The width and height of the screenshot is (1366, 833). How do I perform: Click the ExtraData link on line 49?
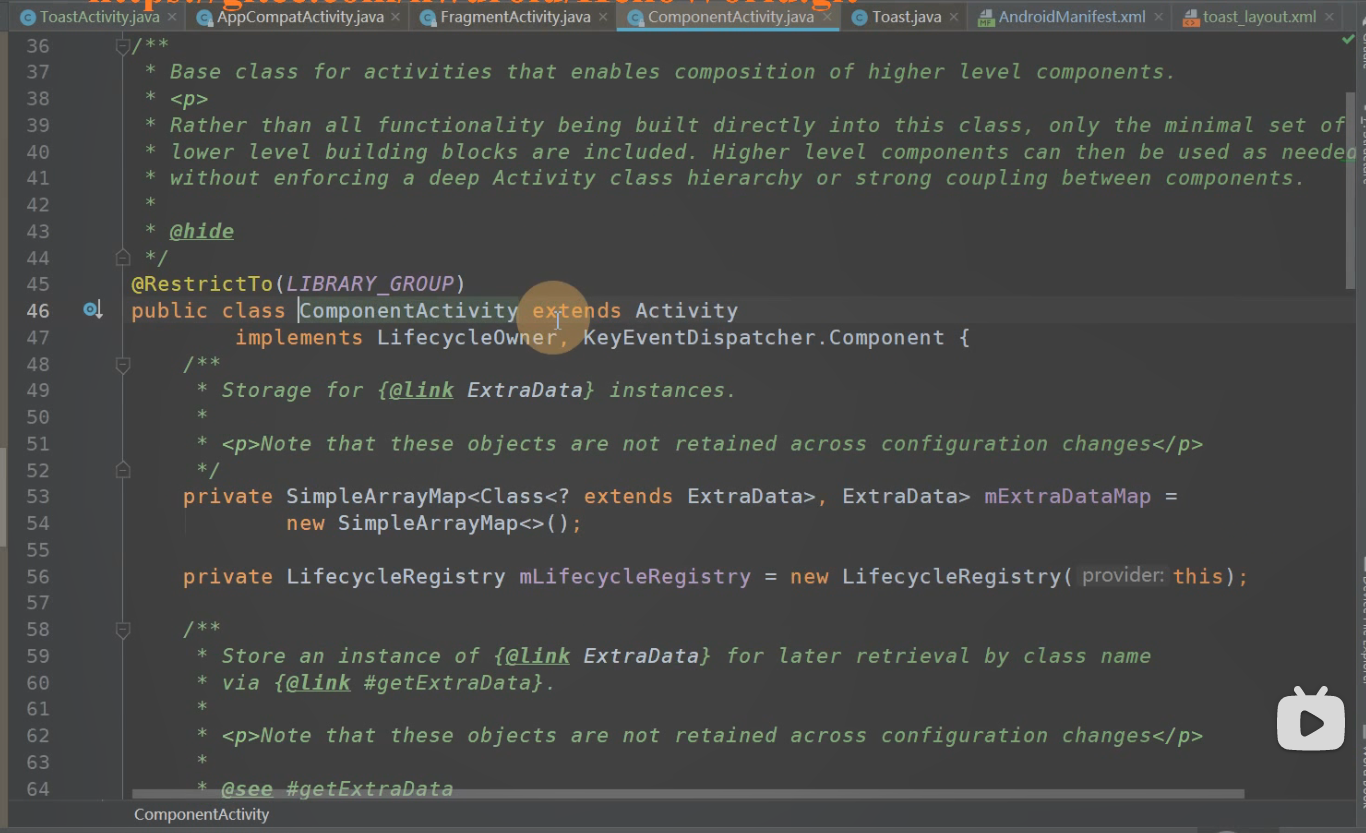(525, 390)
